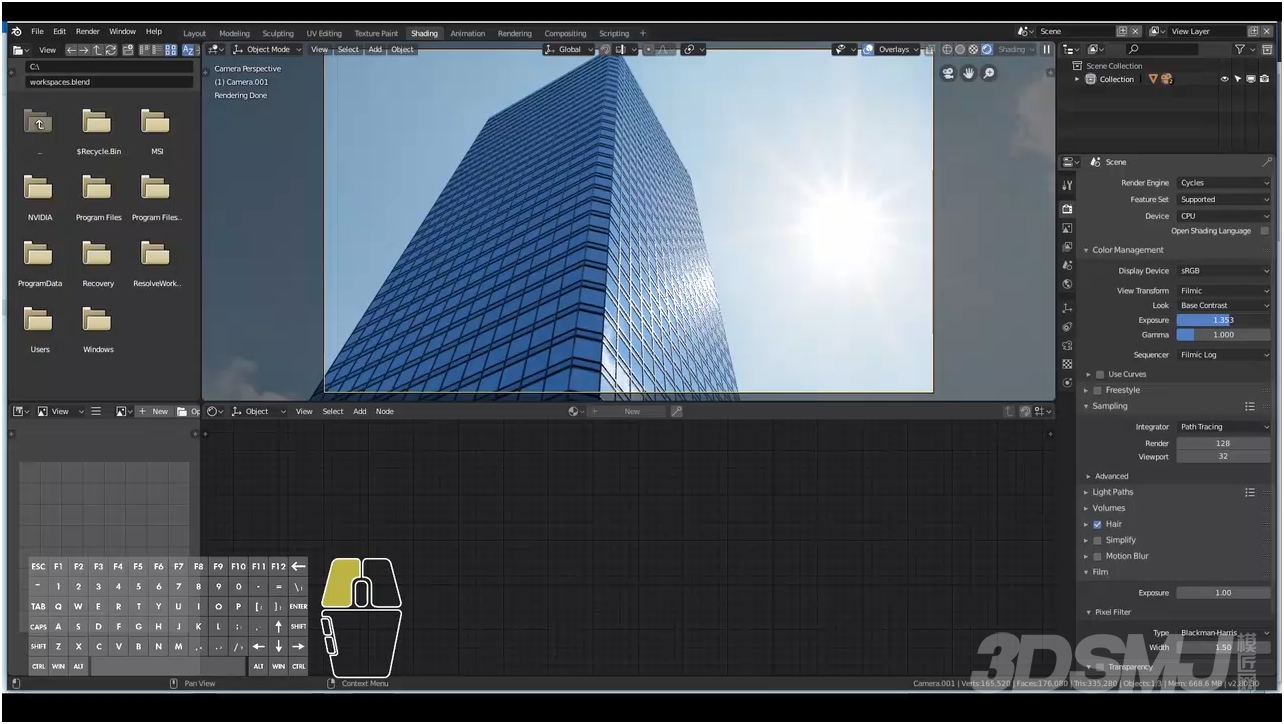Open viewport Add menu button
Screen dimensions: 1284x724
[375, 49]
